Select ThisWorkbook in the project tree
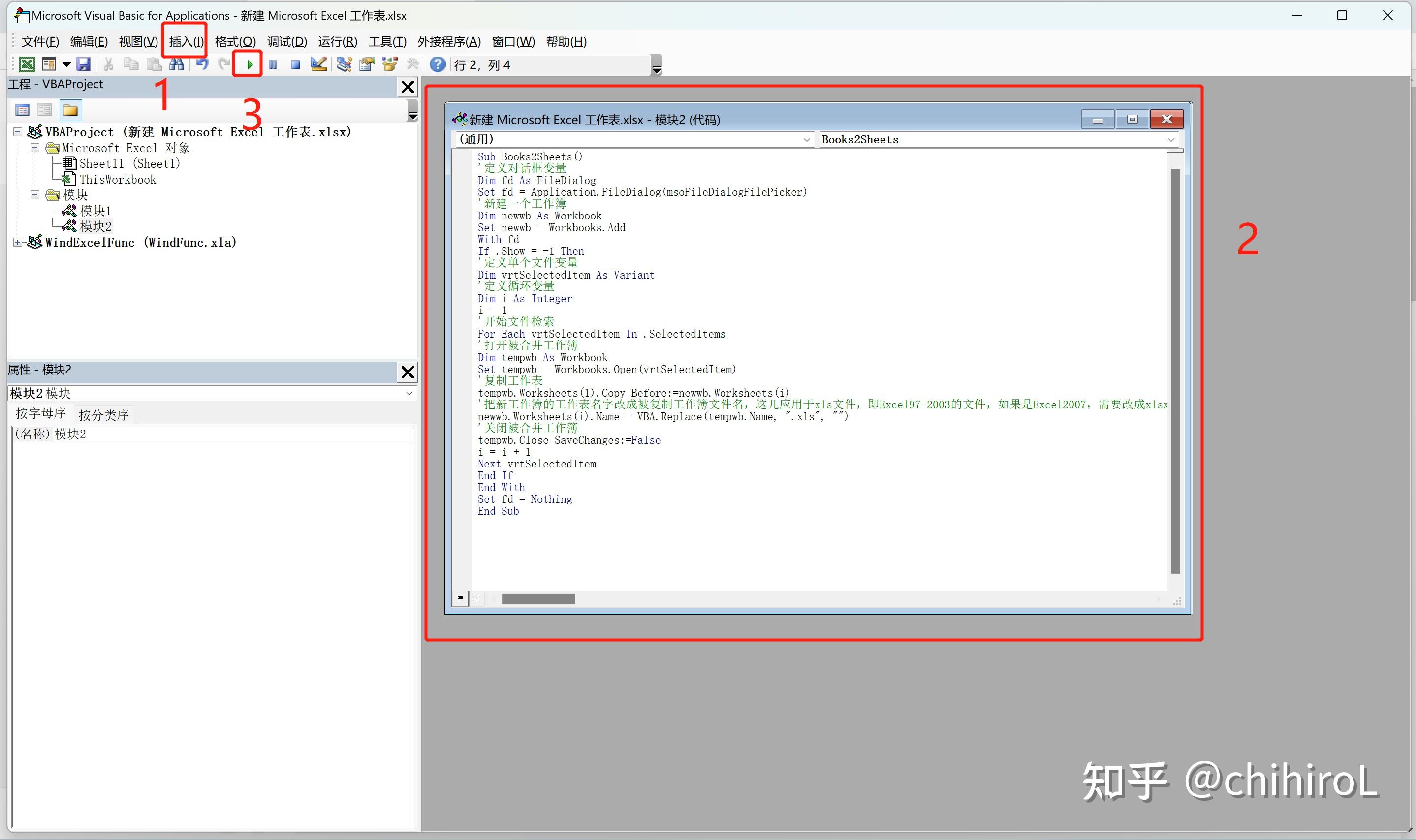 point(118,180)
